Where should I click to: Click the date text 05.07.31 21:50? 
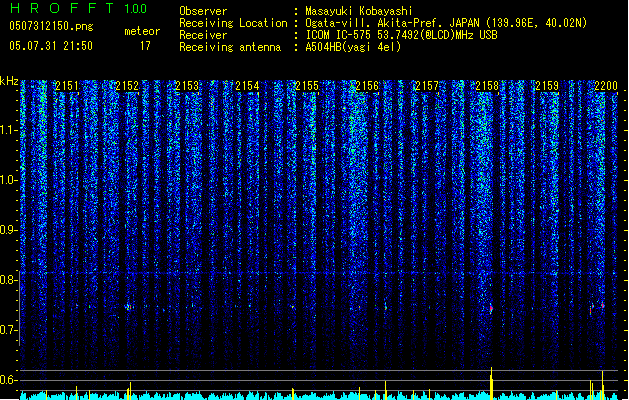pyautogui.click(x=51, y=46)
